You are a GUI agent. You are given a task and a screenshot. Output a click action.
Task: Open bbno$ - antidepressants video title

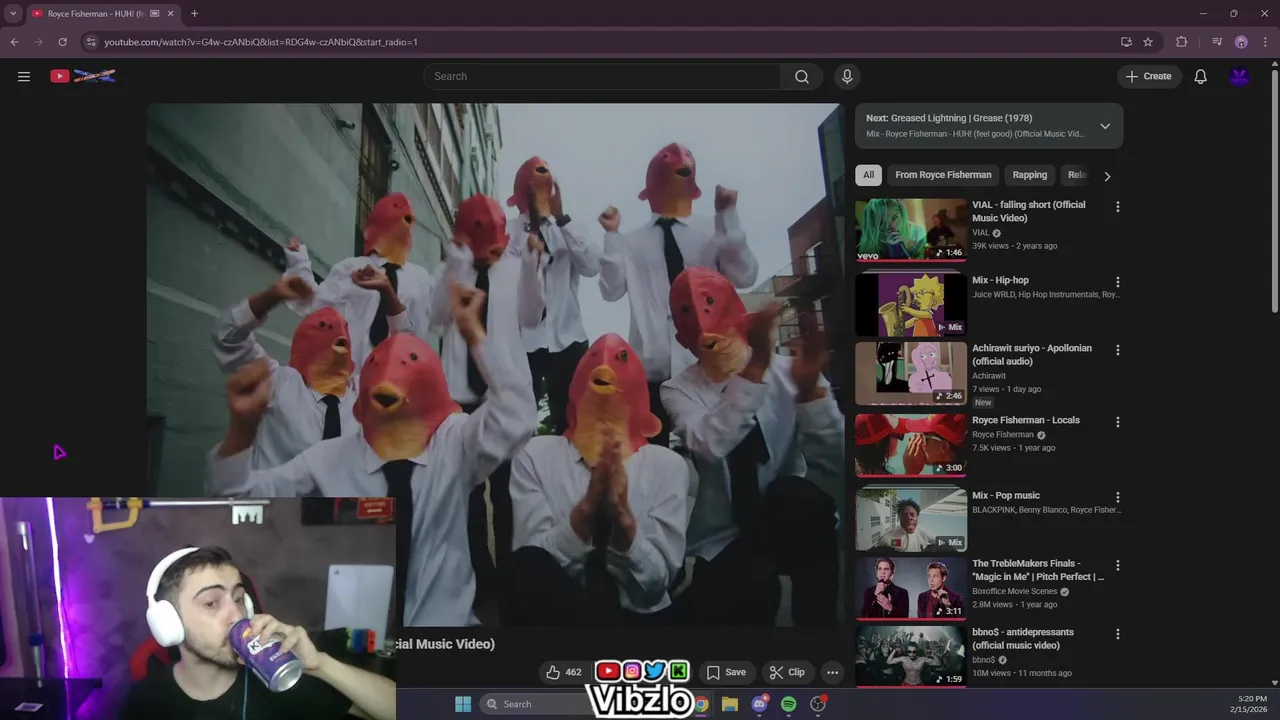pos(1023,638)
